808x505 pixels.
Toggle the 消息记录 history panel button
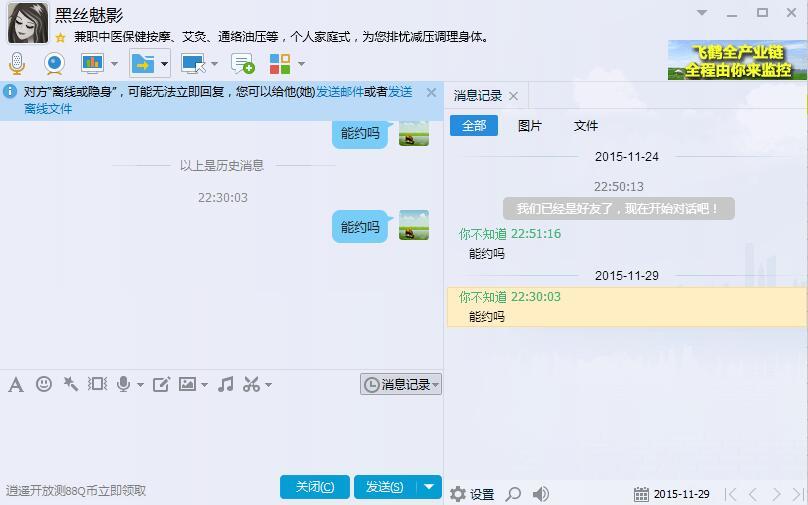(401, 384)
